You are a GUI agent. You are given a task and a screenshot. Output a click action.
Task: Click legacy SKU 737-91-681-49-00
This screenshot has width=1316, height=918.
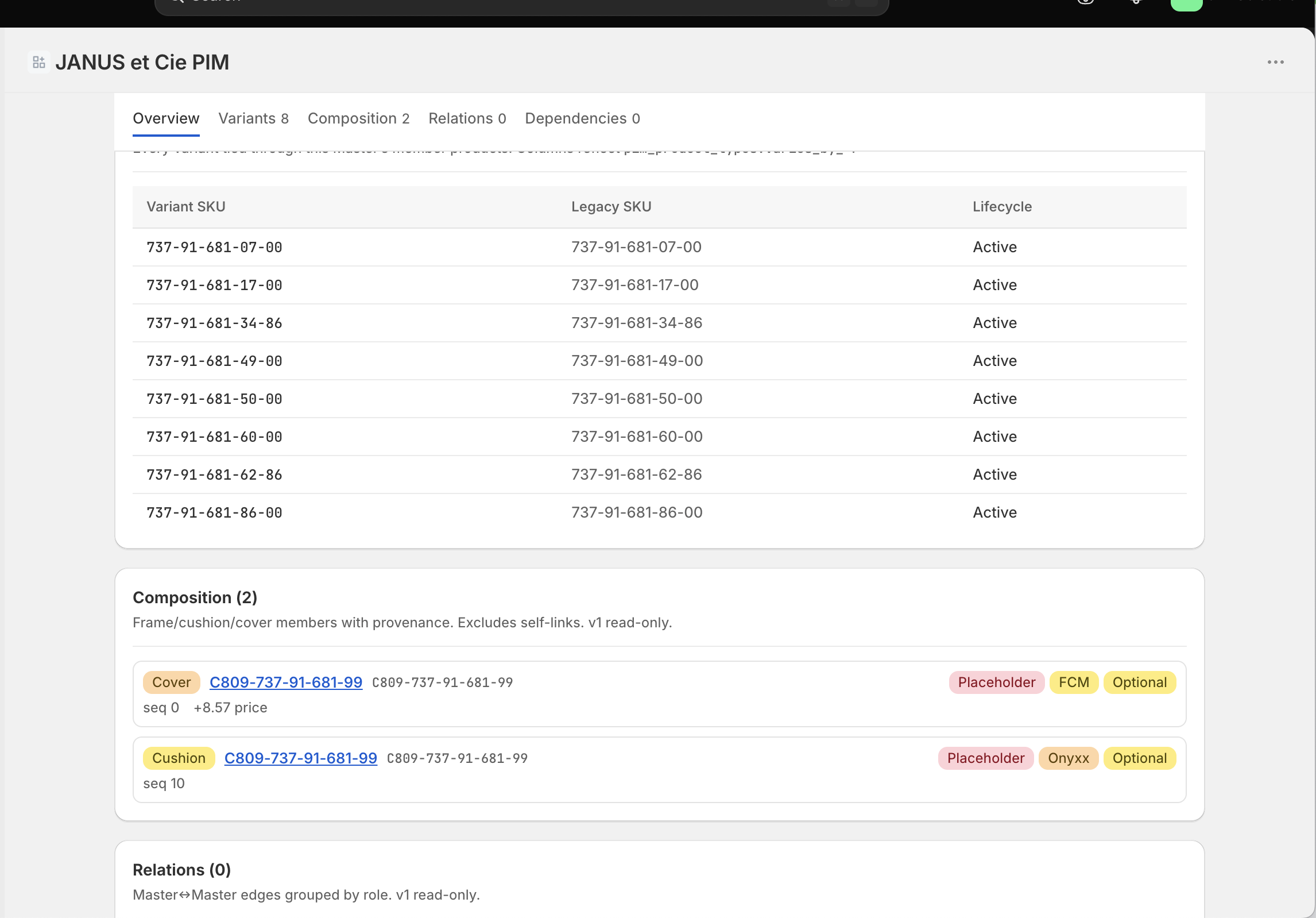[x=637, y=361]
